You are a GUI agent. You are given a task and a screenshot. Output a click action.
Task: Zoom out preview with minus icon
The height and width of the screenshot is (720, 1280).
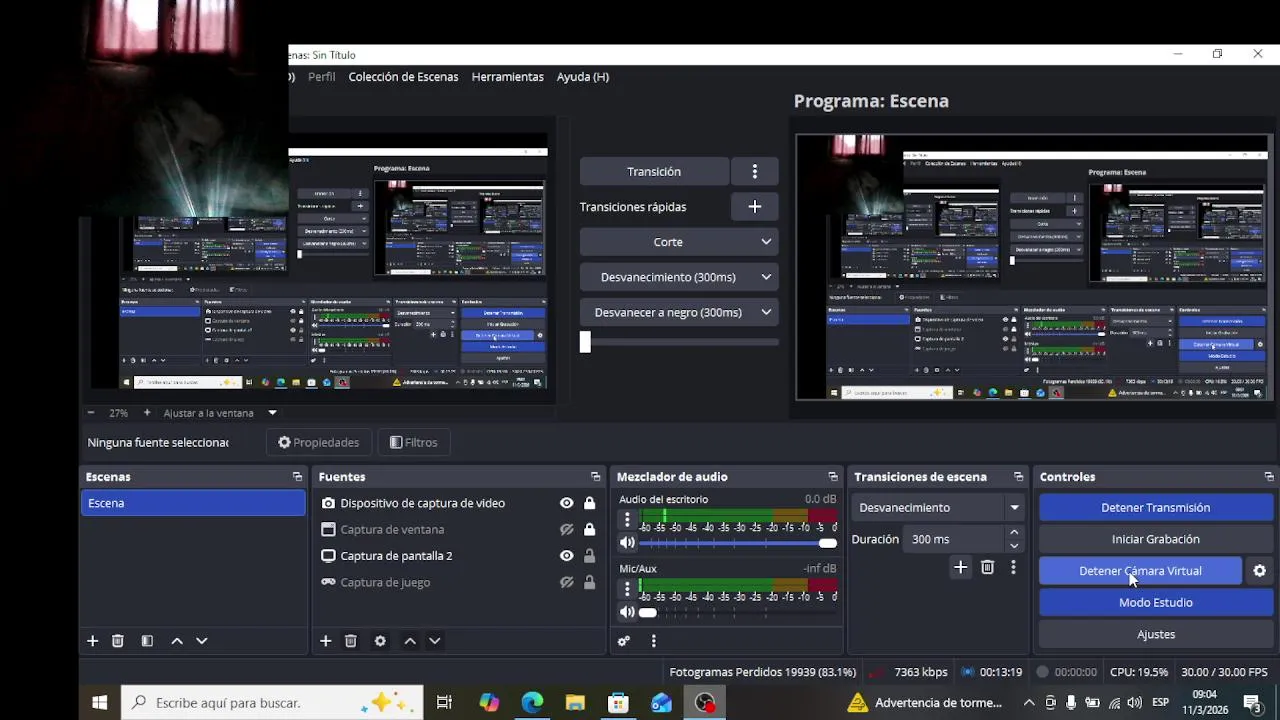click(91, 413)
